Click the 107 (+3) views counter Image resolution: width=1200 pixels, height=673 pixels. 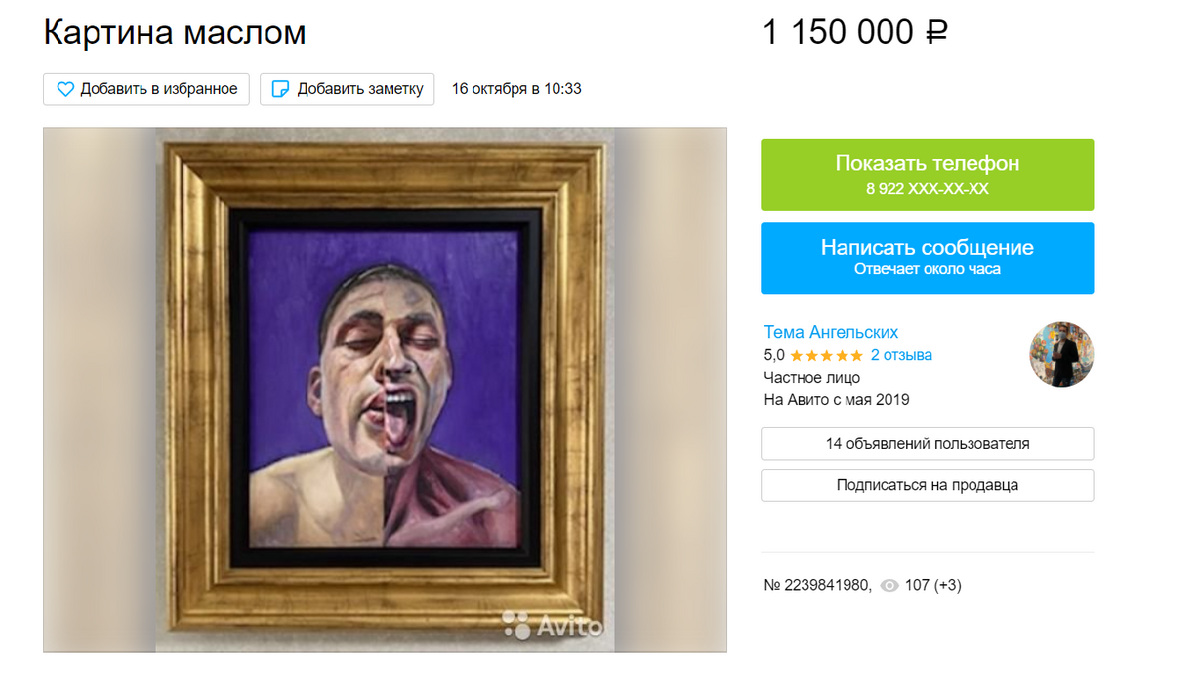click(x=933, y=586)
